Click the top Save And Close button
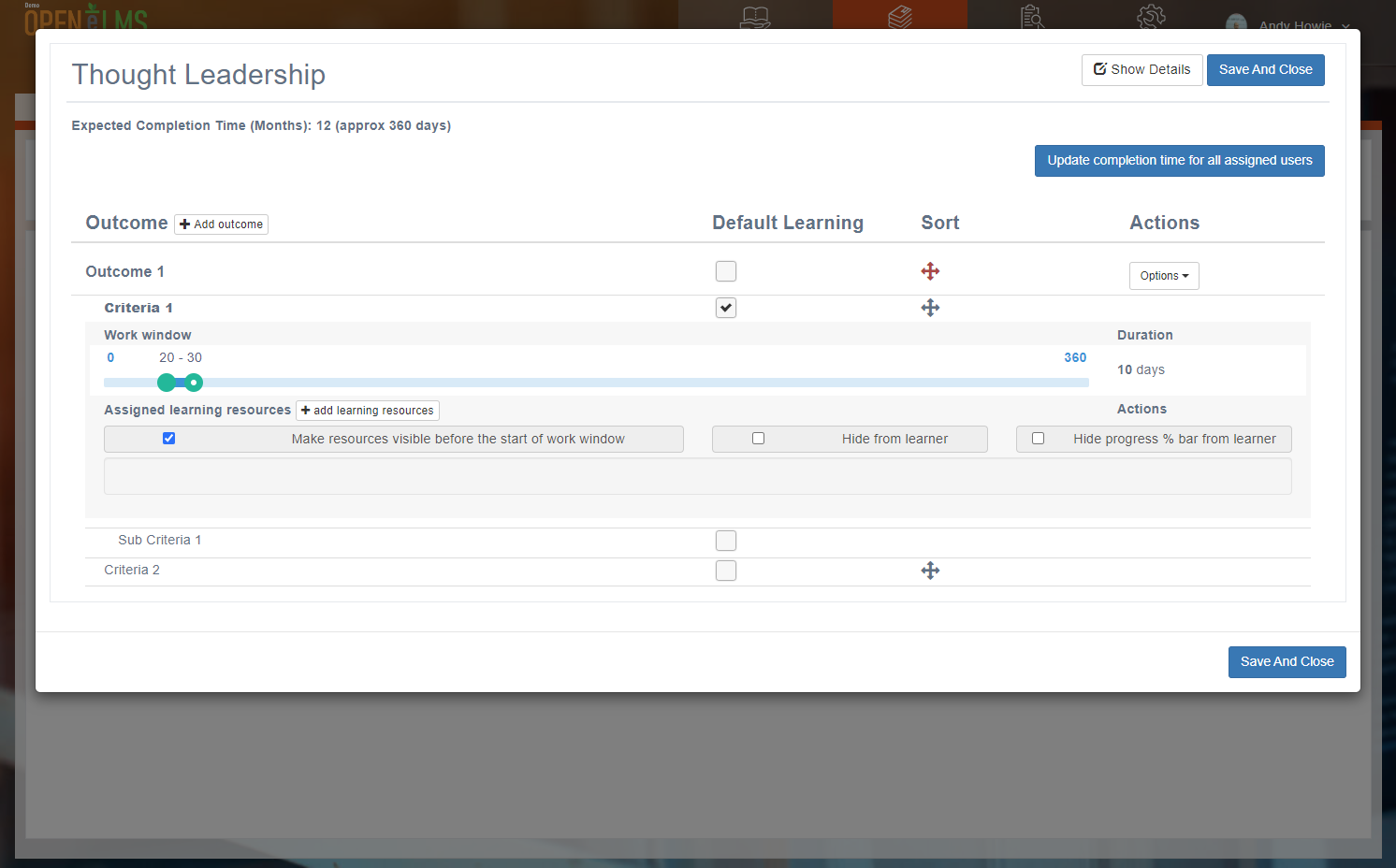1396x868 pixels. point(1266,70)
